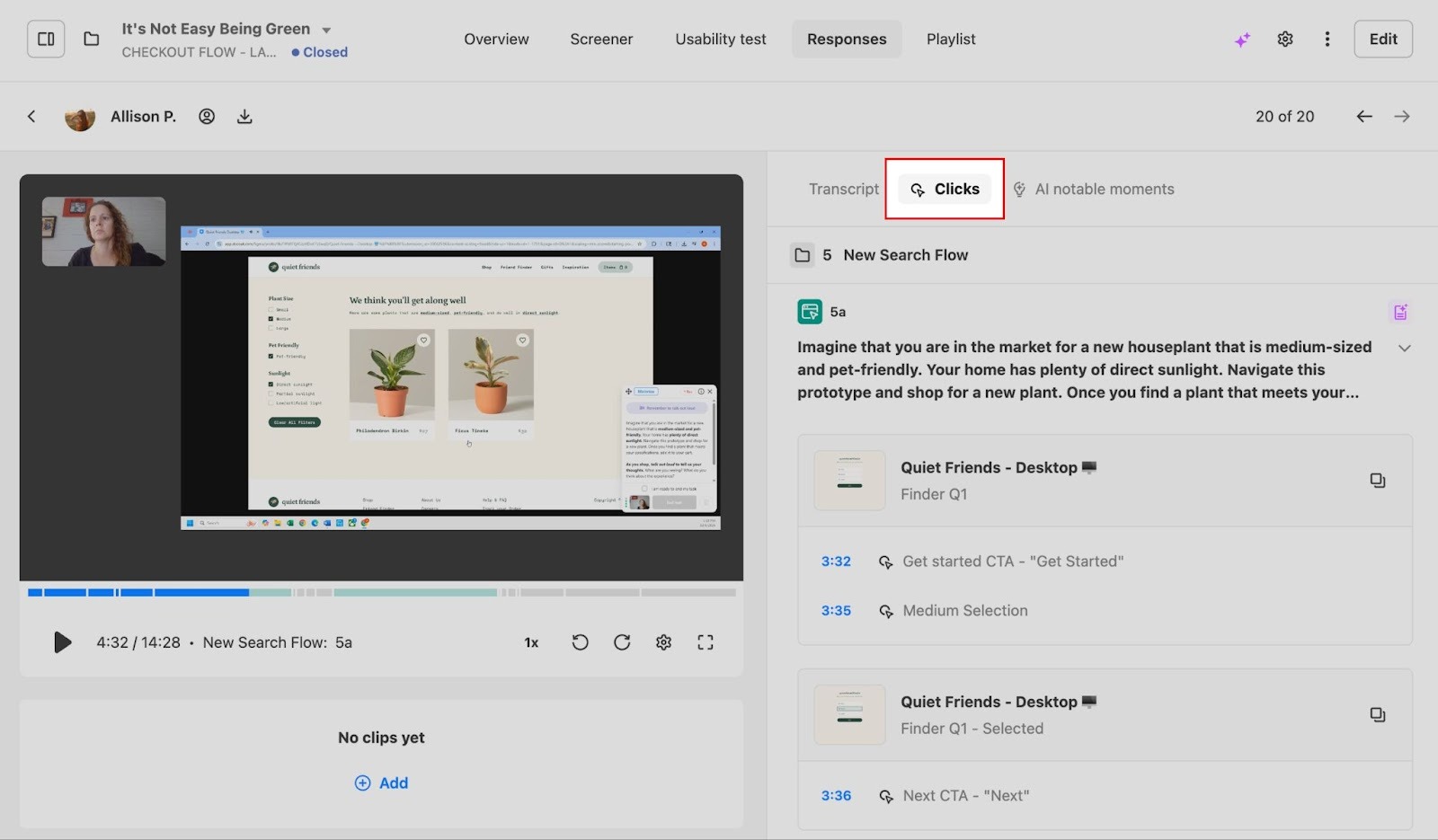Click the purple AI sparkle icon
The width and height of the screenshot is (1438, 840).
1242,40
